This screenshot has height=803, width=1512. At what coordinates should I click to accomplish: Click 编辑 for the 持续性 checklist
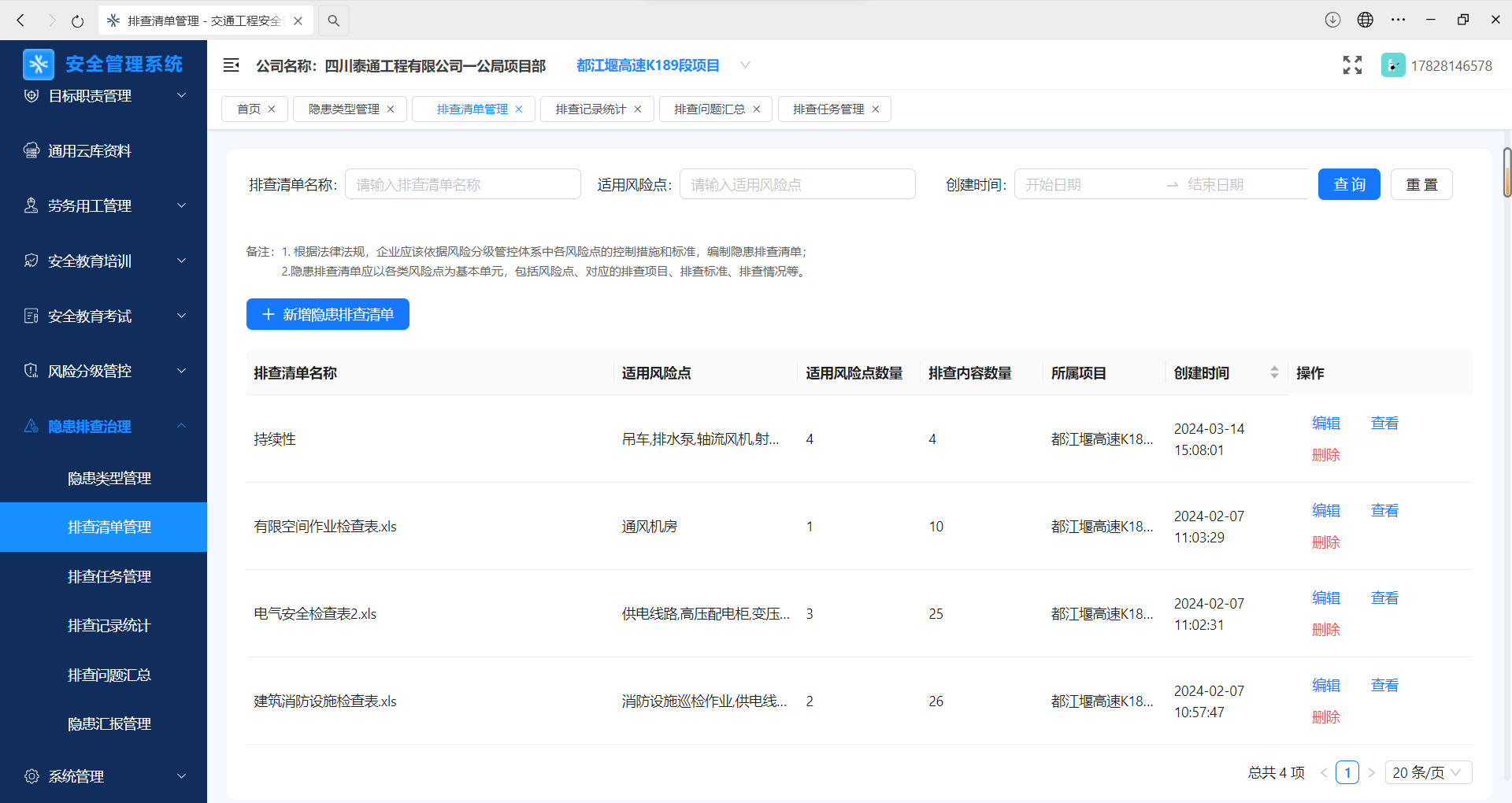pyautogui.click(x=1325, y=423)
